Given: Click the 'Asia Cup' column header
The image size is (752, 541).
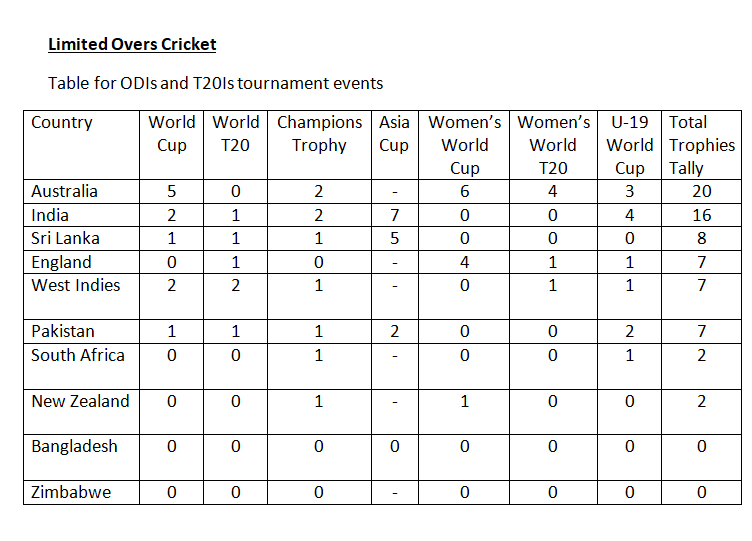Looking at the screenshot, I should pyautogui.click(x=394, y=134).
